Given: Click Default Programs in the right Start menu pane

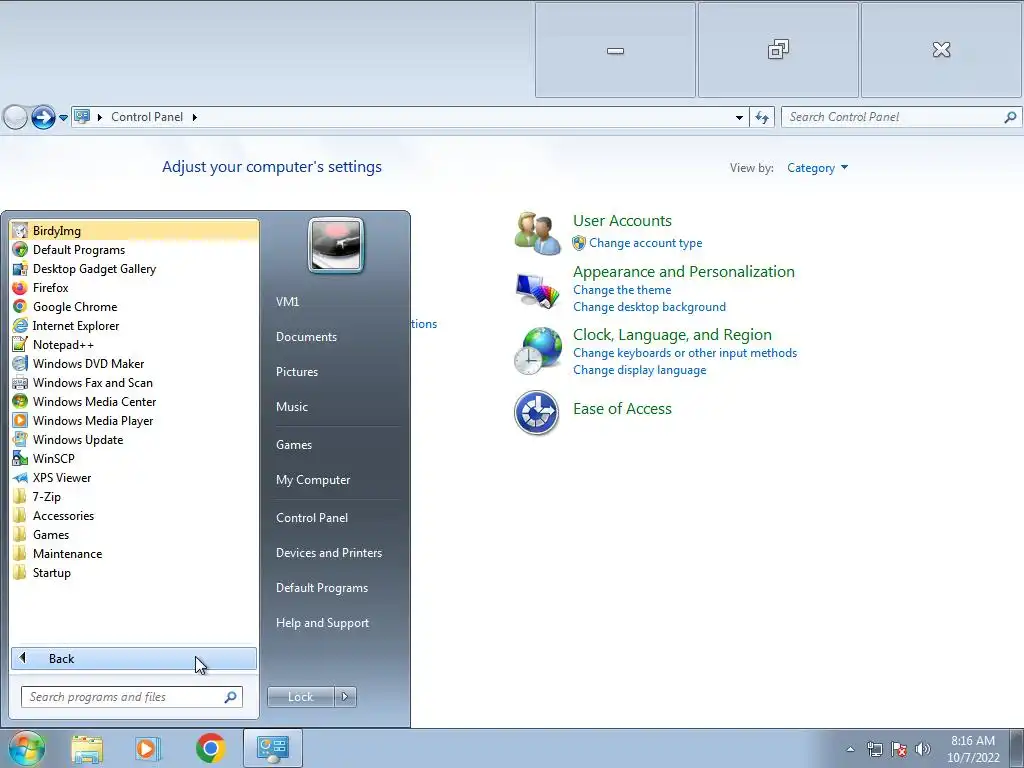Looking at the screenshot, I should point(322,587).
